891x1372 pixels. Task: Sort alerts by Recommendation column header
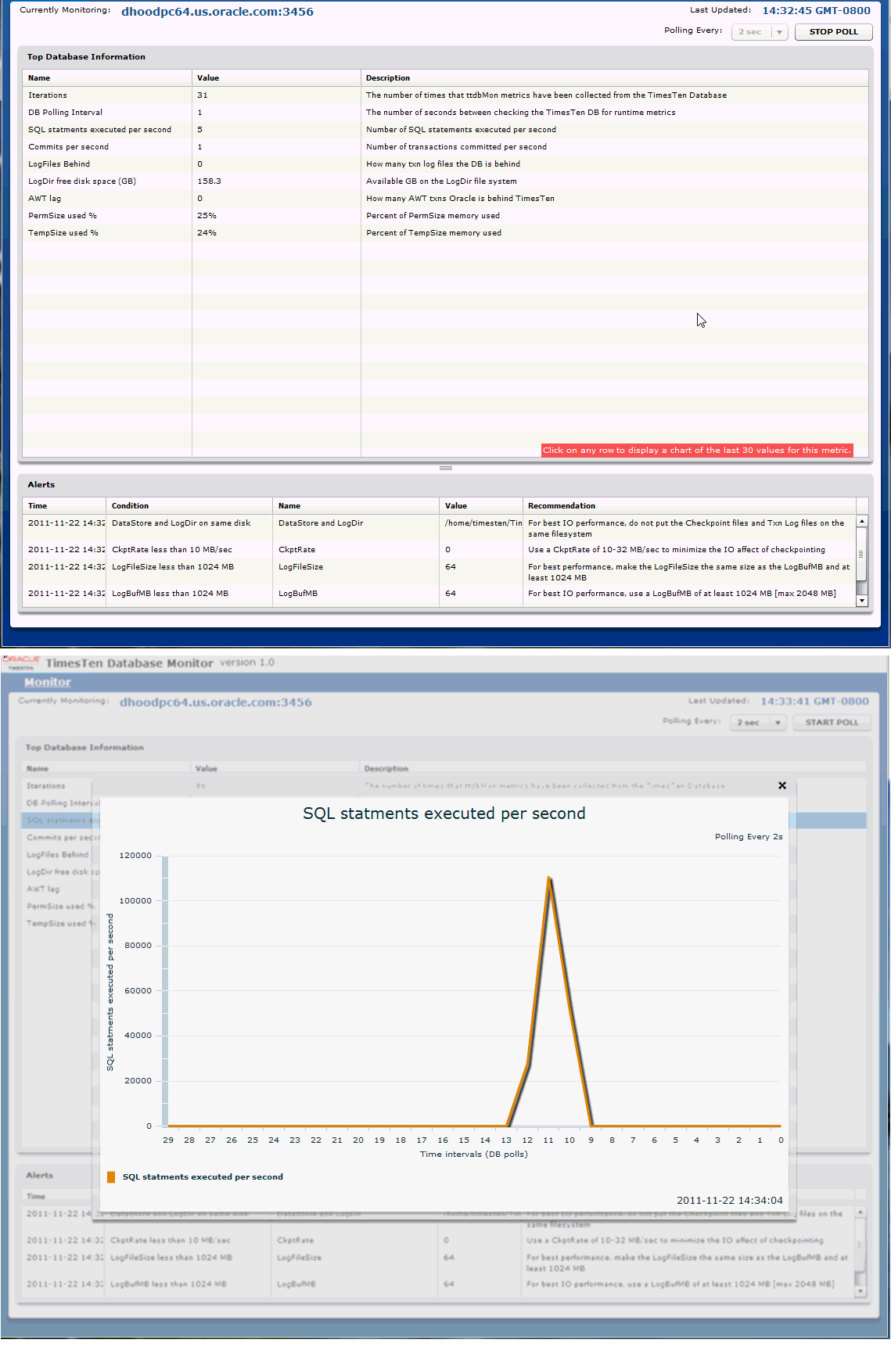[689, 505]
